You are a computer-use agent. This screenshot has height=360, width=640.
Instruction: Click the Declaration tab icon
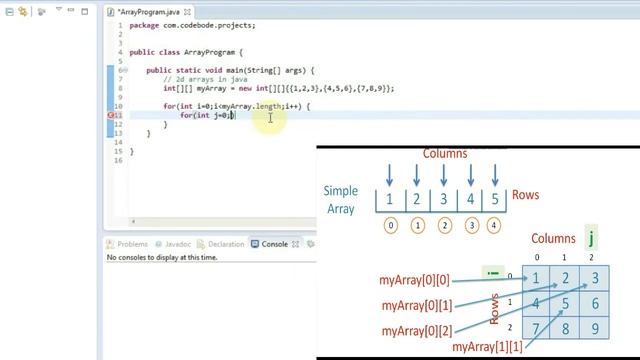click(x=201, y=244)
